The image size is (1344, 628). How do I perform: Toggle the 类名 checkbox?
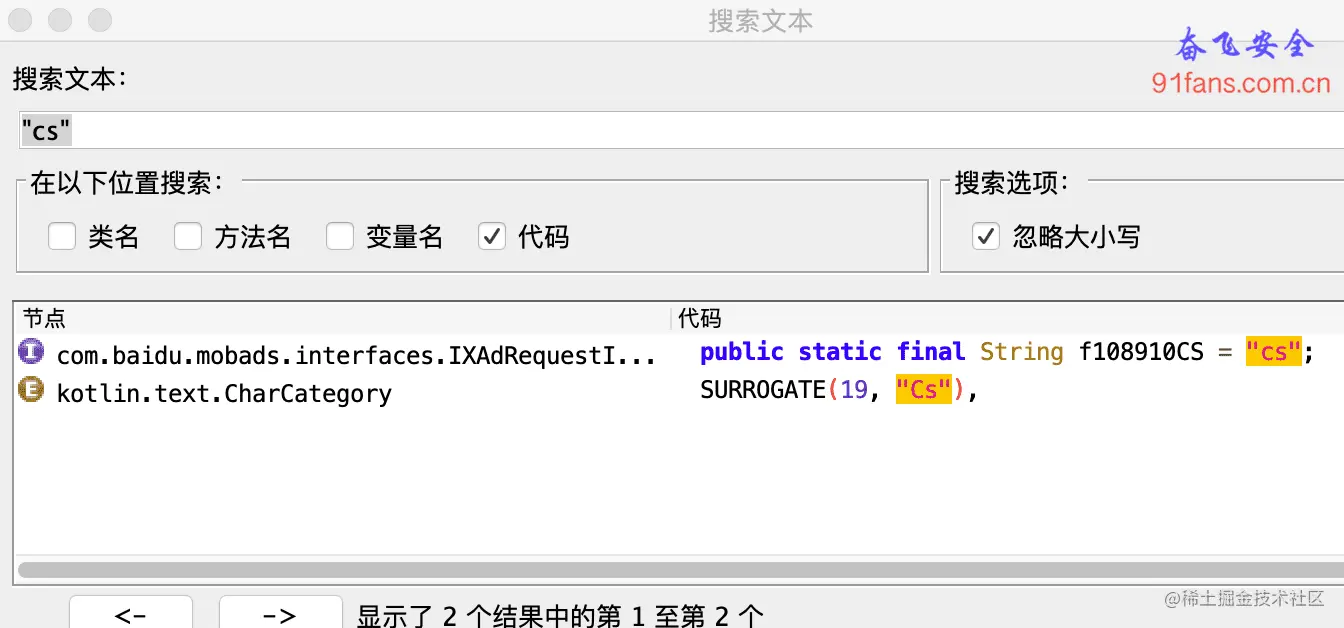pos(62,237)
